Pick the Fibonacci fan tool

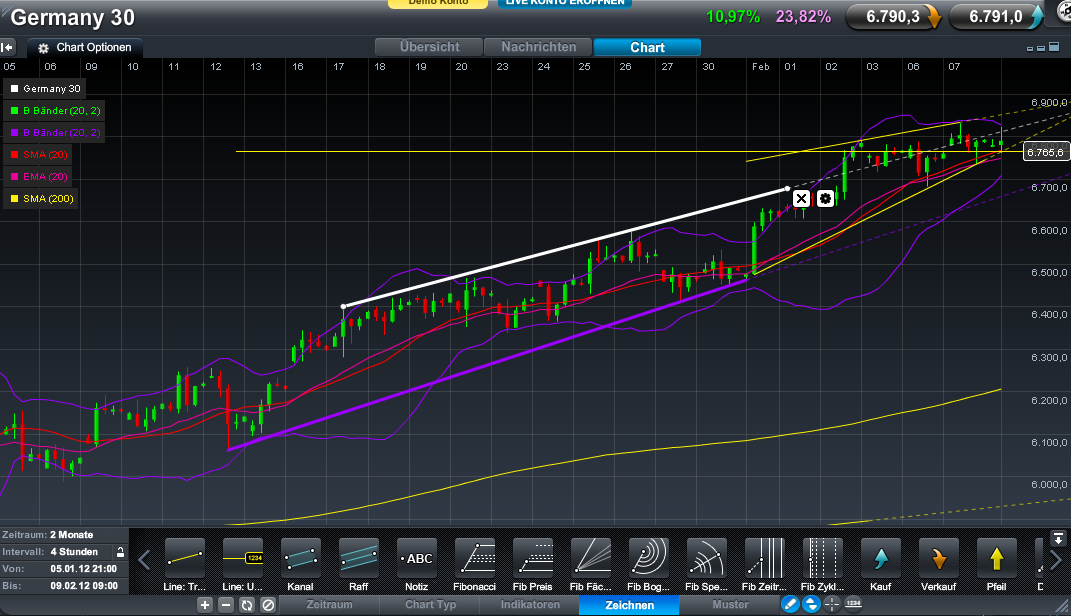tap(591, 564)
